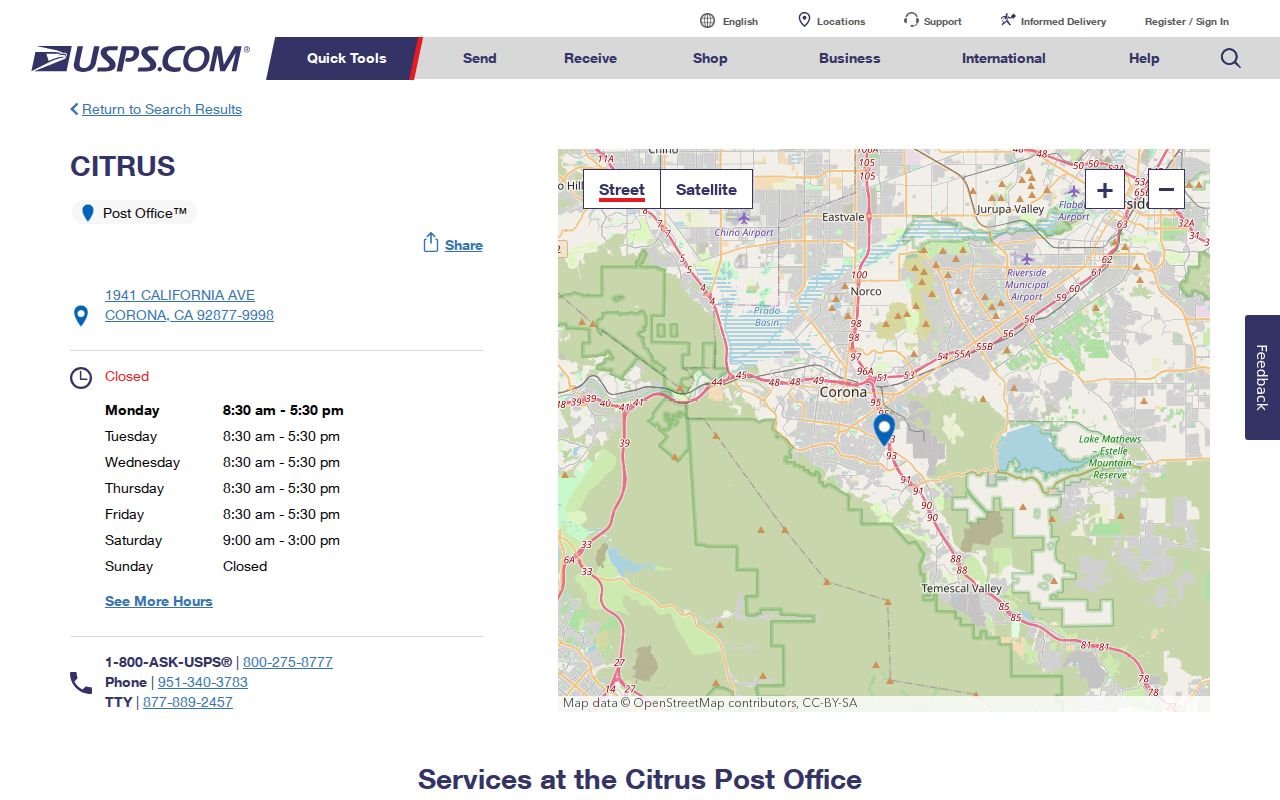This screenshot has width=1280, height=800.
Task: Open the search magnifier icon
Action: point(1231,58)
